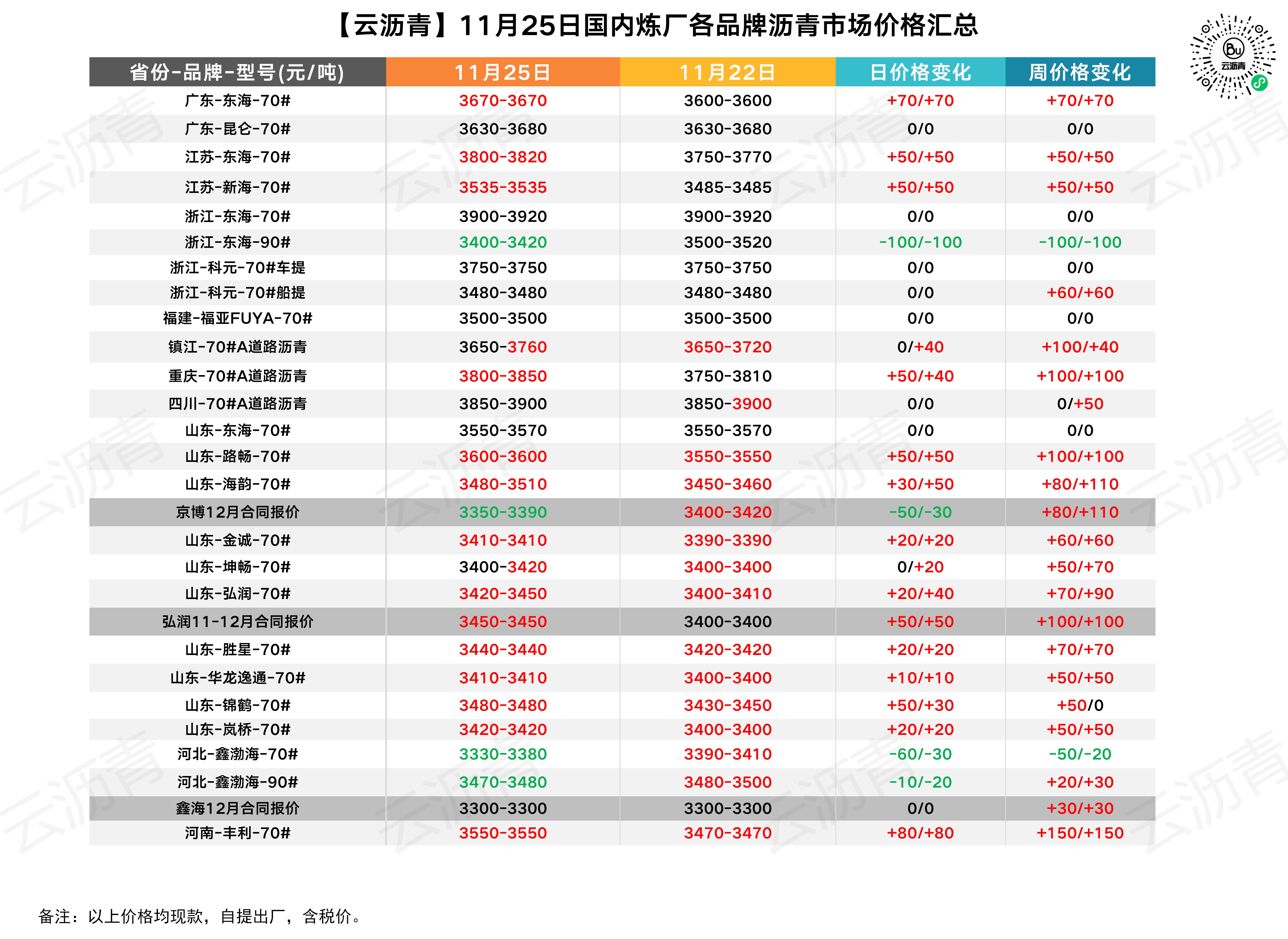Viewport: 1288px width, 939px height.
Task: Click the weekly change 0/+50
Action: (1080, 404)
